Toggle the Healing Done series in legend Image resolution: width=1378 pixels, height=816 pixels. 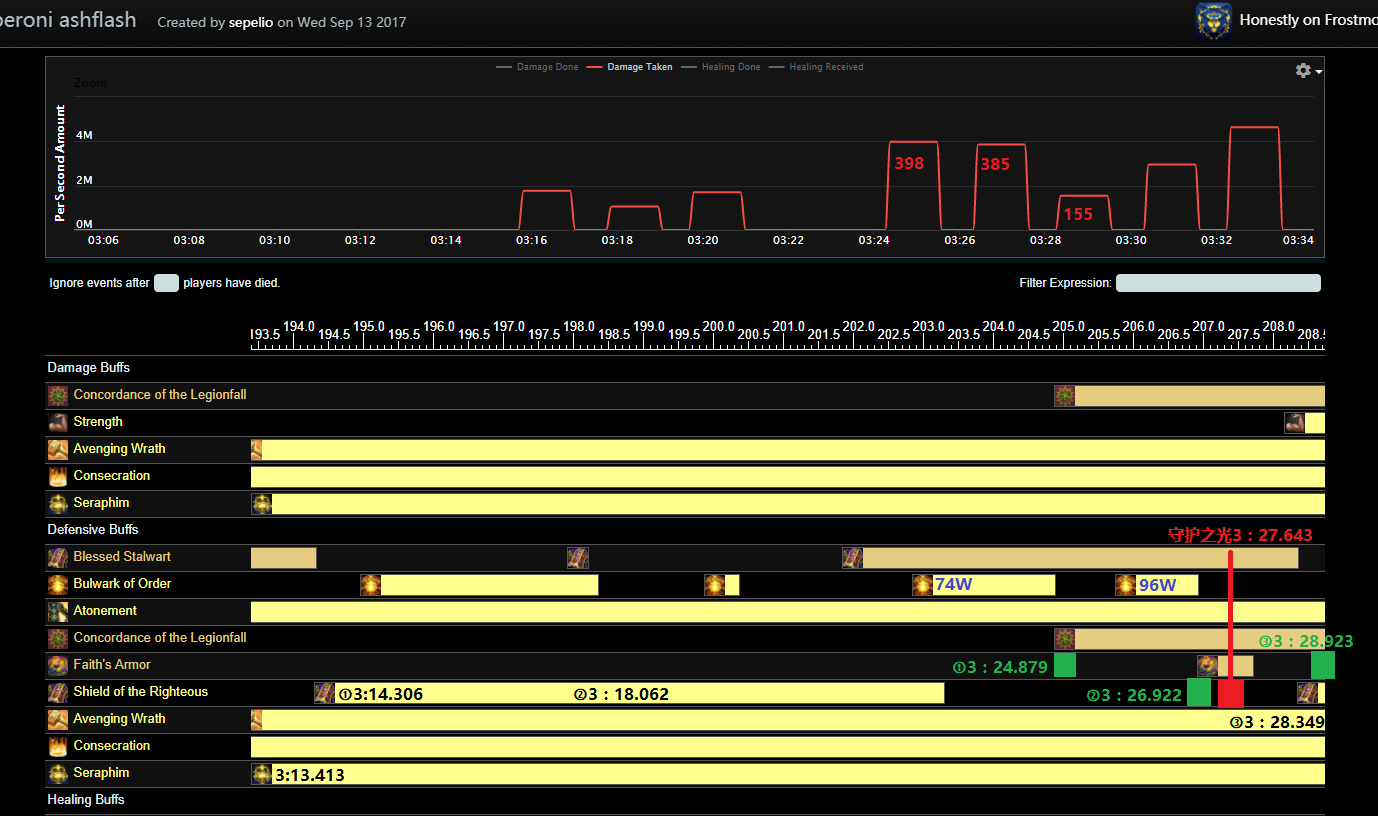click(720, 67)
